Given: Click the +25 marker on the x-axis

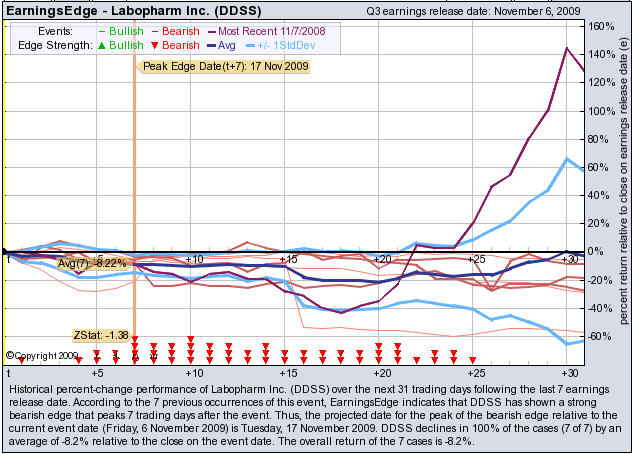Looking at the screenshot, I should click(x=475, y=259).
